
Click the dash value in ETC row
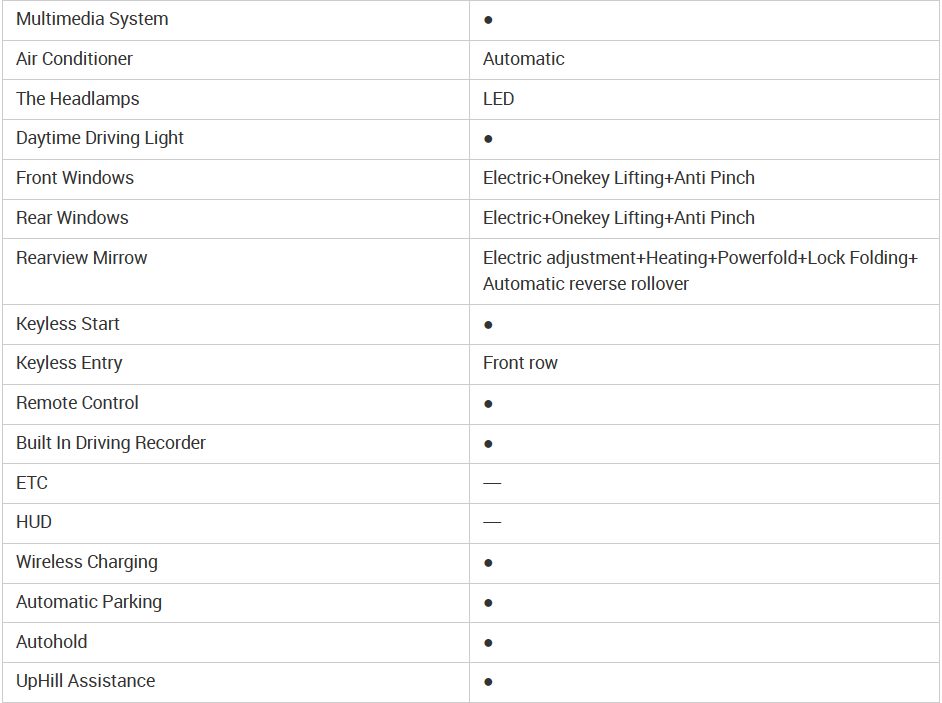point(492,483)
